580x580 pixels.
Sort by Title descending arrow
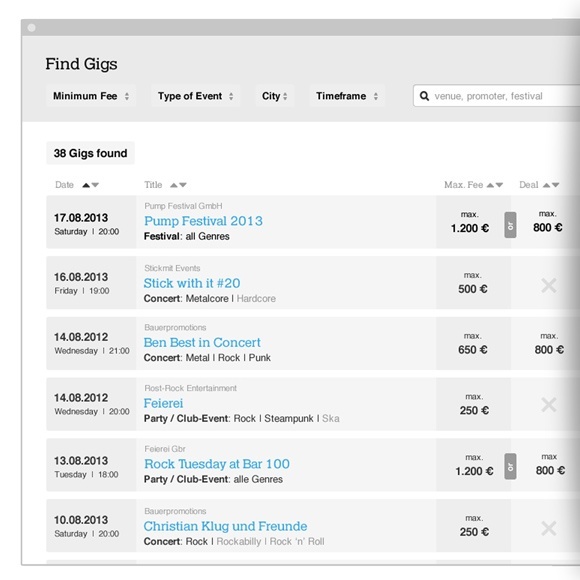[183, 185]
